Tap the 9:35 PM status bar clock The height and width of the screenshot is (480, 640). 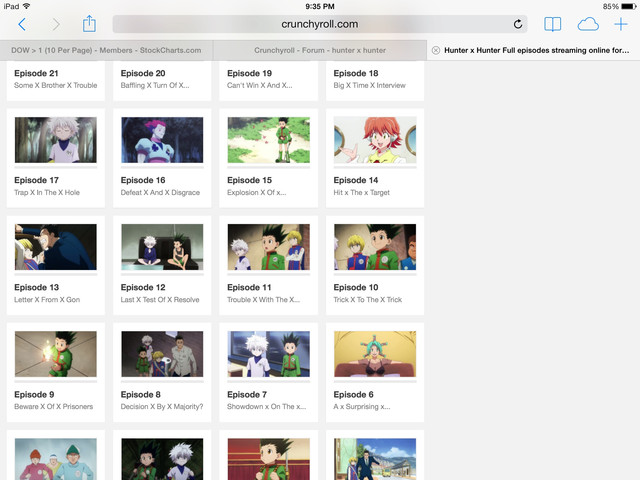point(320,7)
